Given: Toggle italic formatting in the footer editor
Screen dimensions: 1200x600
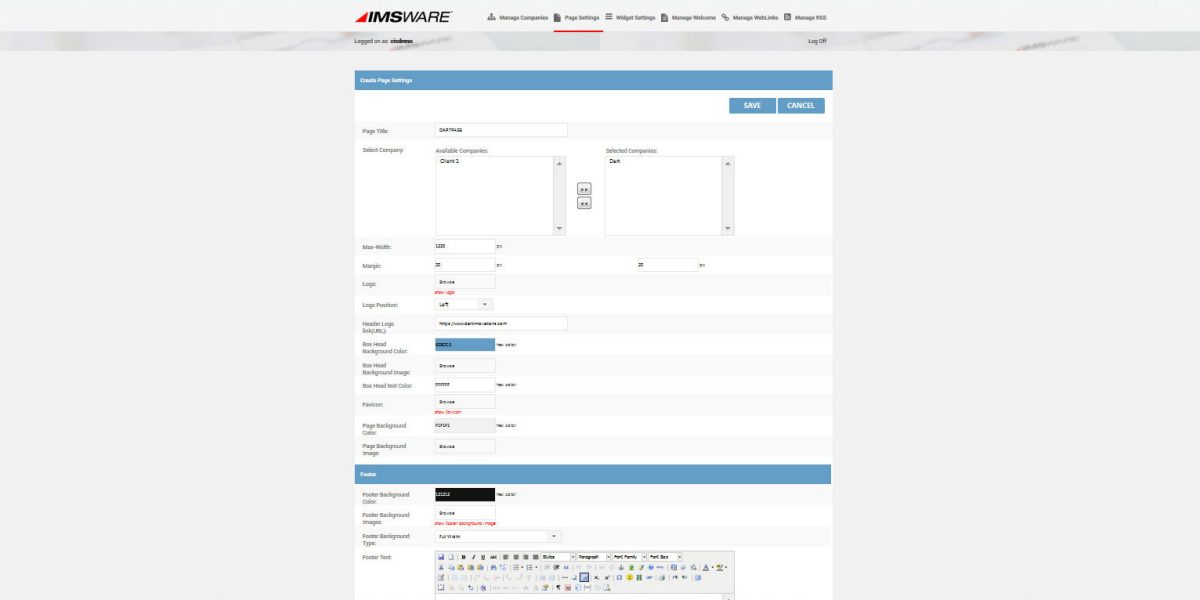Looking at the screenshot, I should point(472,556).
